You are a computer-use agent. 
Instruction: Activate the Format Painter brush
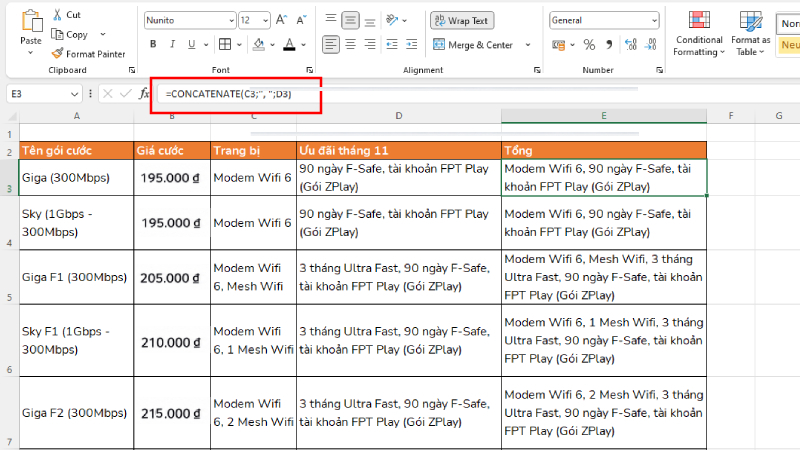(x=88, y=54)
